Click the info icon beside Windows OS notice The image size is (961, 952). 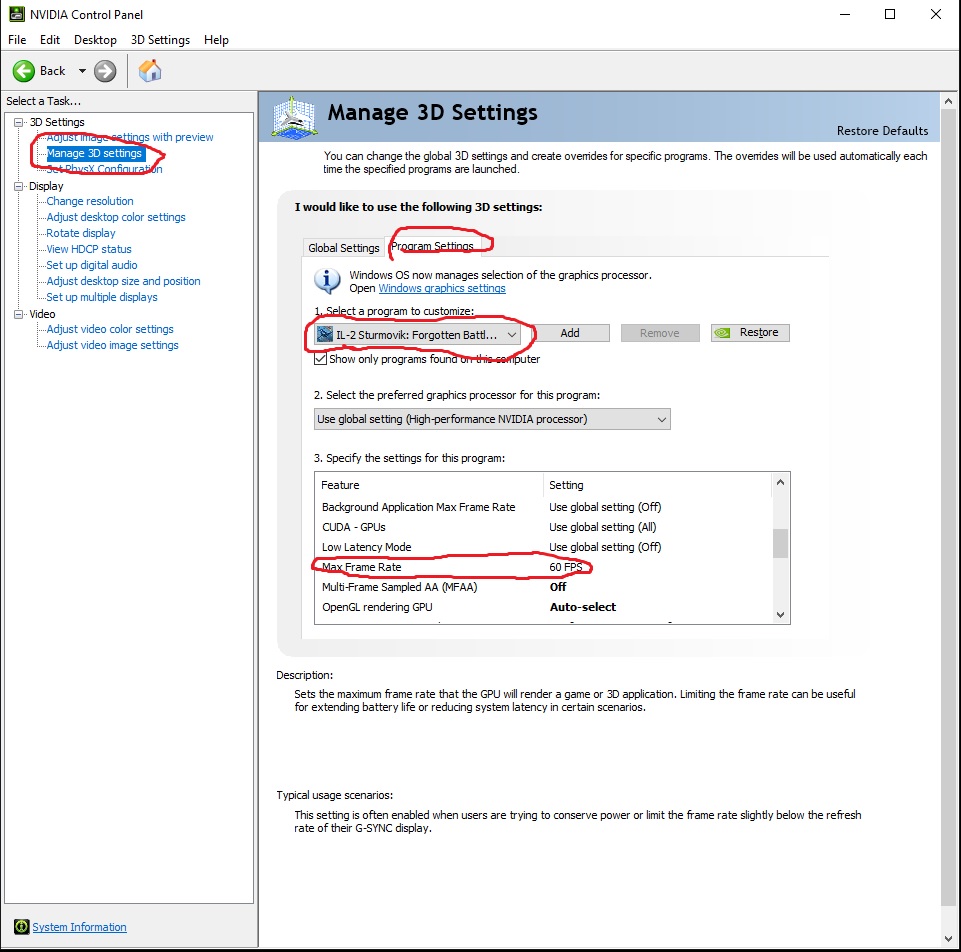click(x=327, y=281)
